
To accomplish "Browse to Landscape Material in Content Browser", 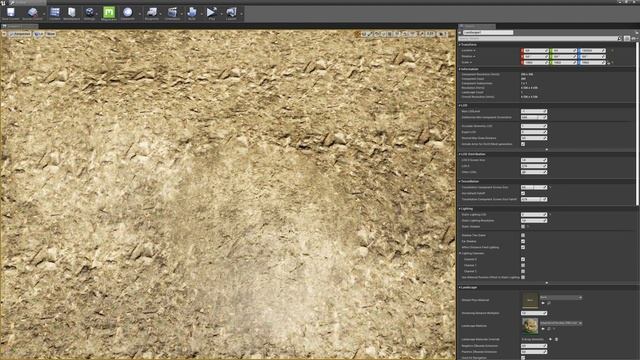I will pos(549,328).
